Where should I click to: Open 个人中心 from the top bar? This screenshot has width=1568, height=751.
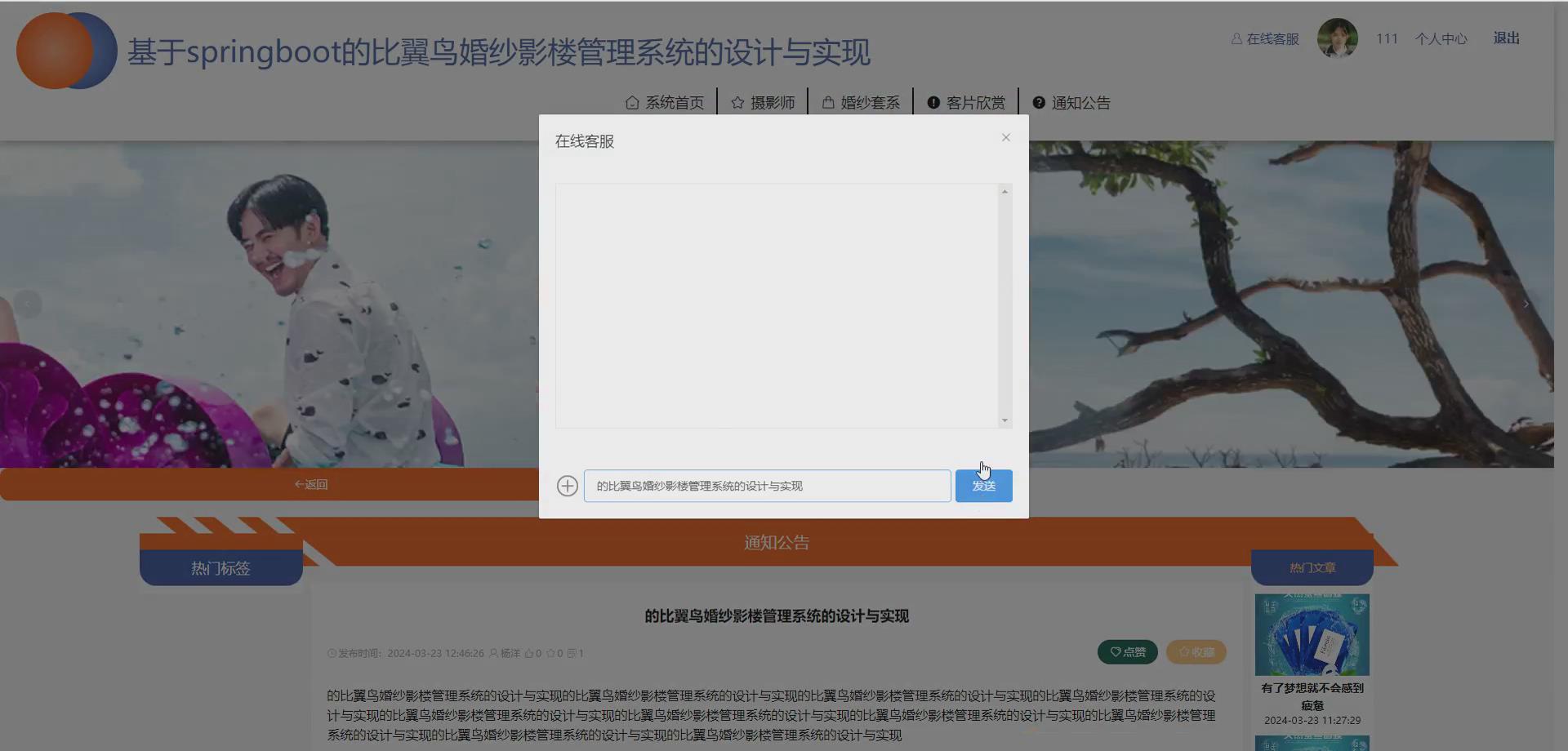(1441, 38)
